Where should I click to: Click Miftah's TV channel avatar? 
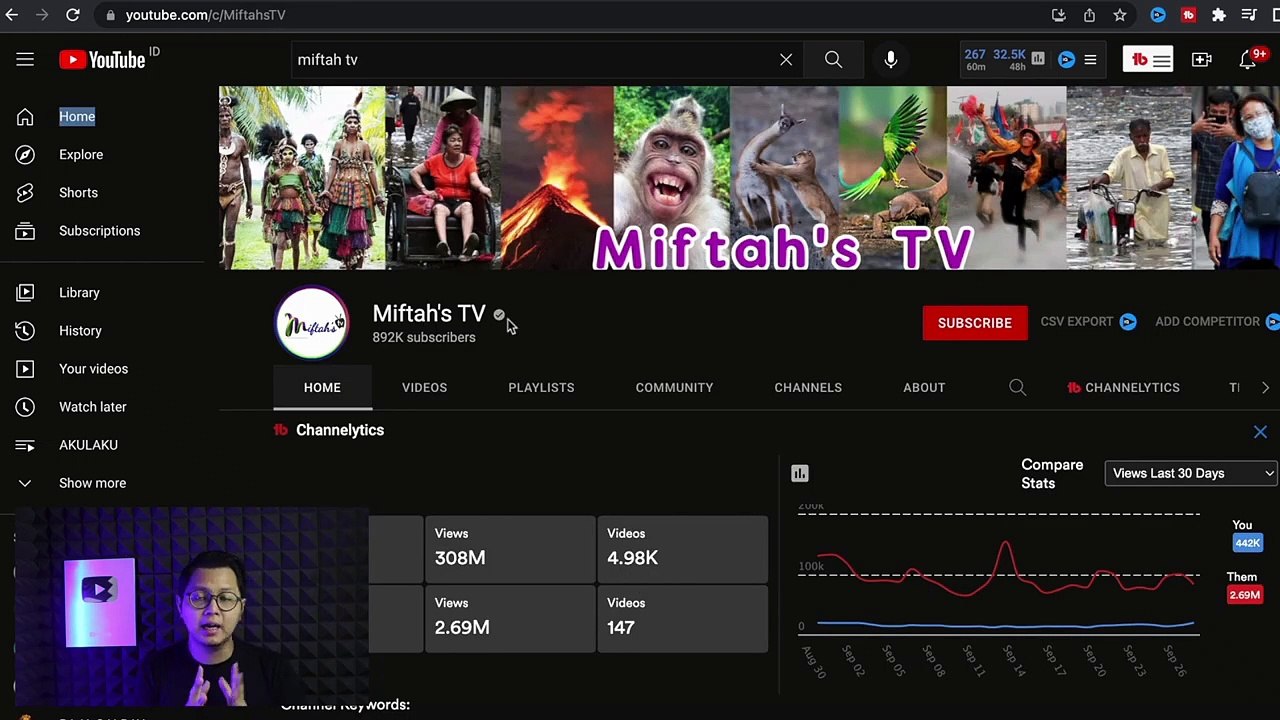click(312, 323)
